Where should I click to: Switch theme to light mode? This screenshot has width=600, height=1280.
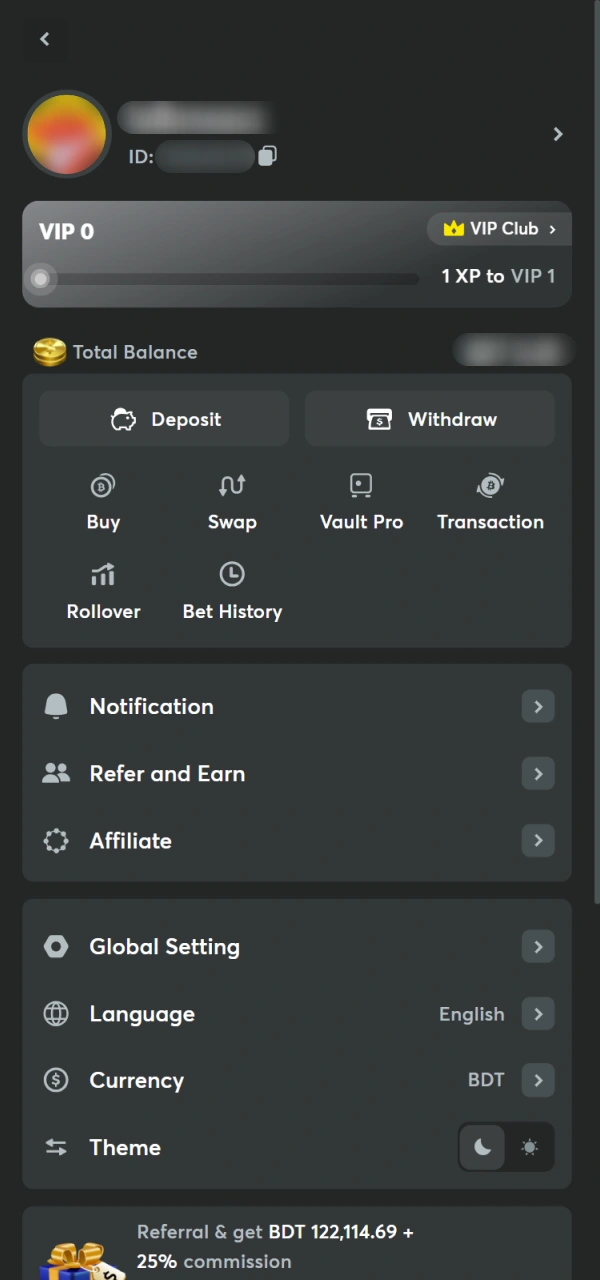point(530,1147)
